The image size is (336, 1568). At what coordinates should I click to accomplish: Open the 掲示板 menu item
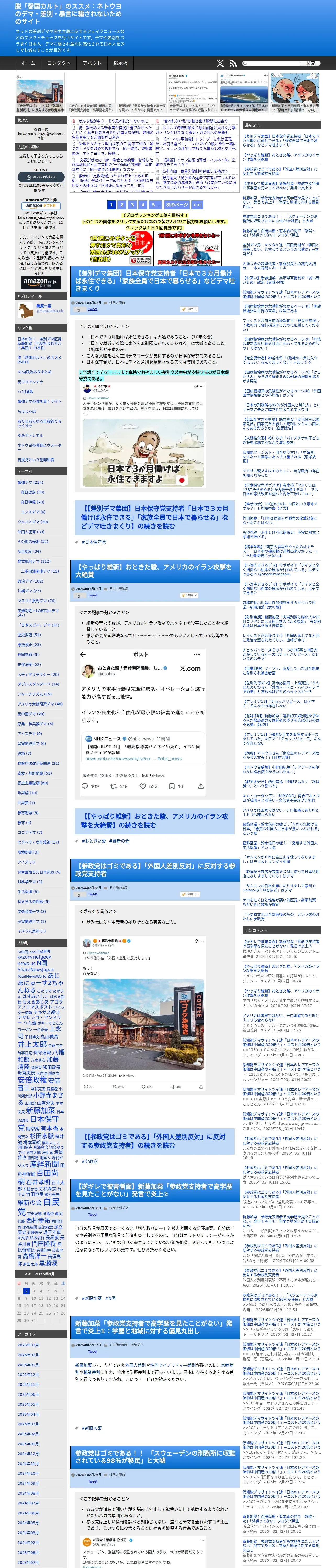pyautogui.click(x=121, y=63)
